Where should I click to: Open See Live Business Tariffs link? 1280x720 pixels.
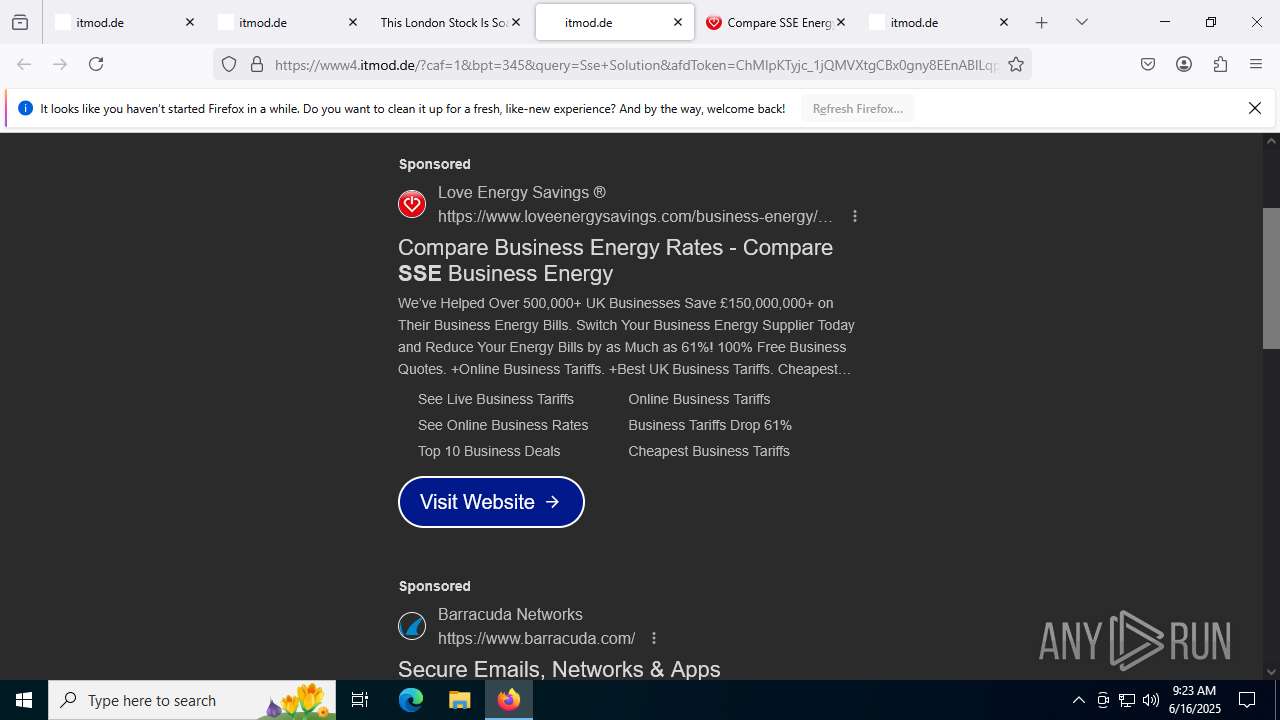496,399
